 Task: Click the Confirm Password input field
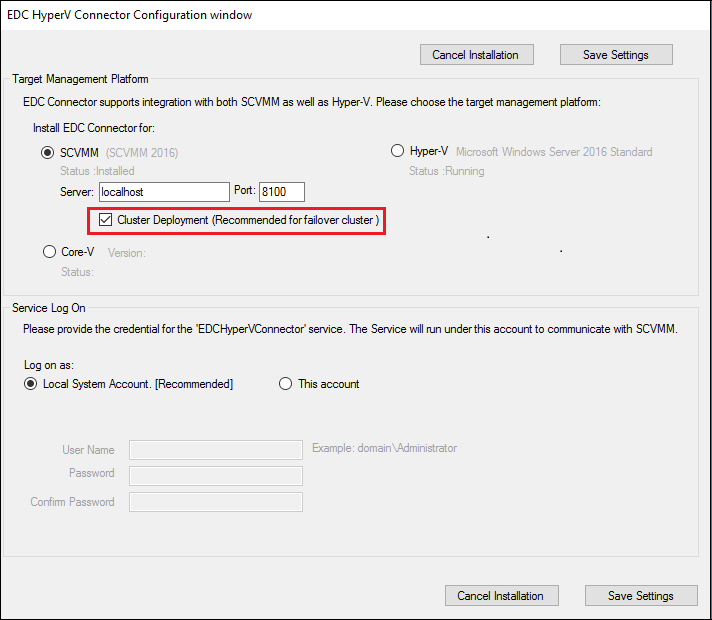click(216, 502)
